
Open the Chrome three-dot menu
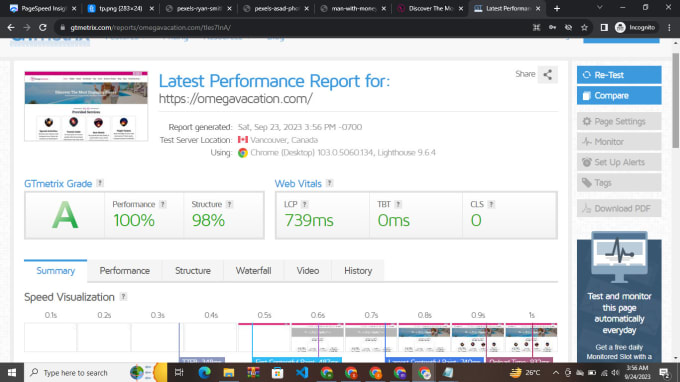669,27
